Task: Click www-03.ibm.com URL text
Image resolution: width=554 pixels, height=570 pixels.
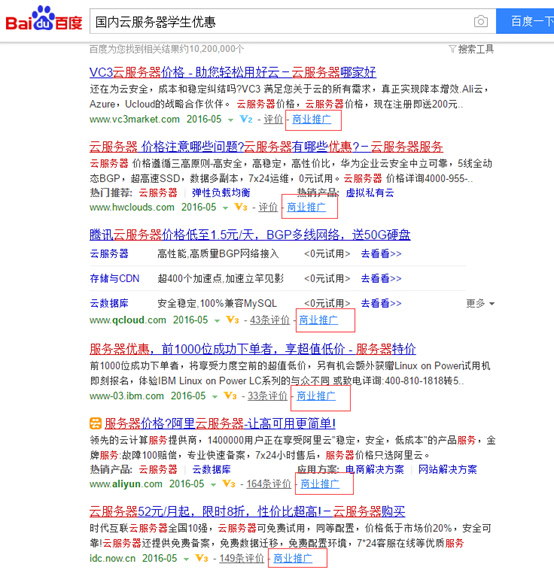Action: [x=127, y=396]
